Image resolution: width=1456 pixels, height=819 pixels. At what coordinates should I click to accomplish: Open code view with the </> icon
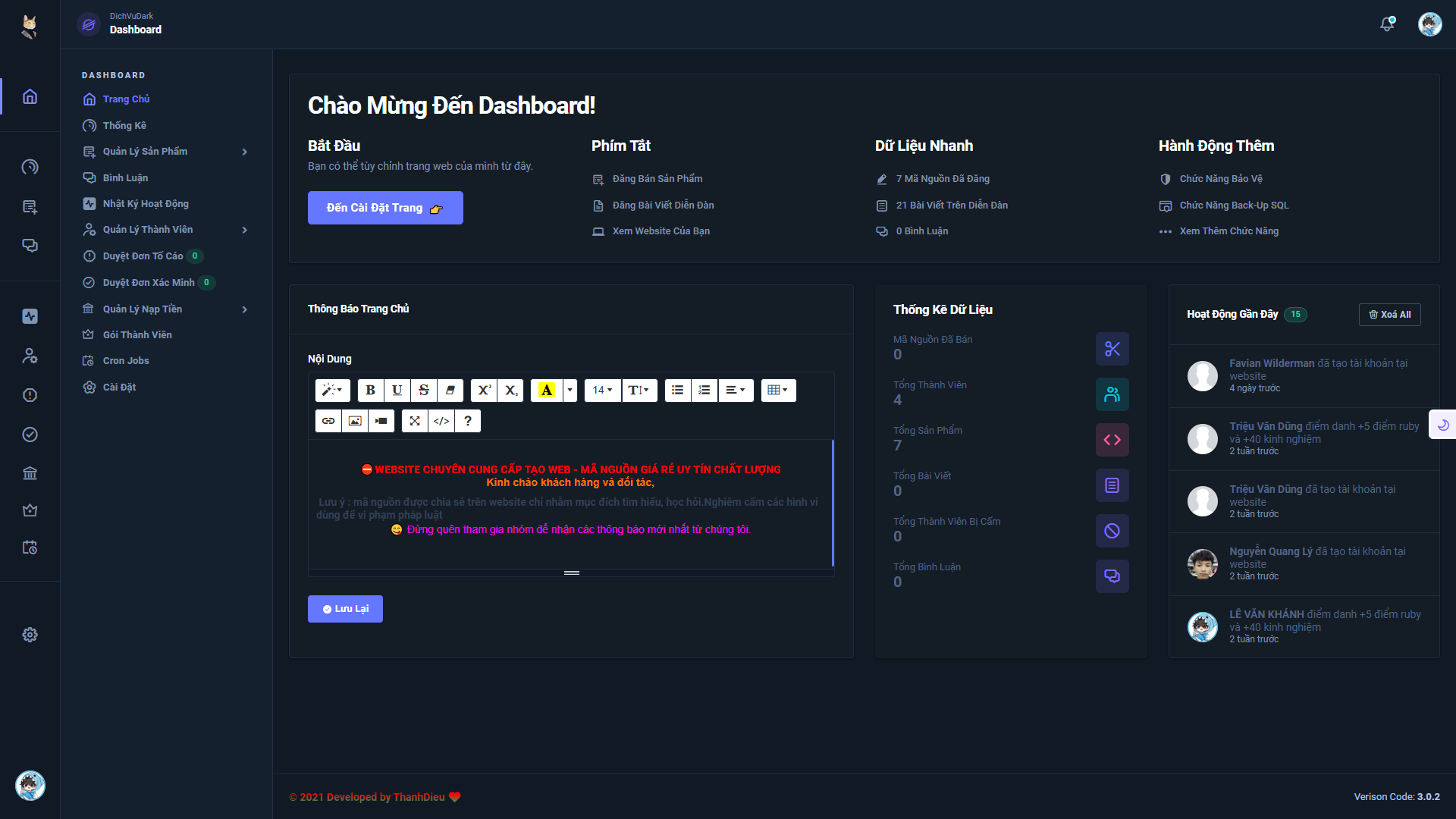click(x=441, y=421)
